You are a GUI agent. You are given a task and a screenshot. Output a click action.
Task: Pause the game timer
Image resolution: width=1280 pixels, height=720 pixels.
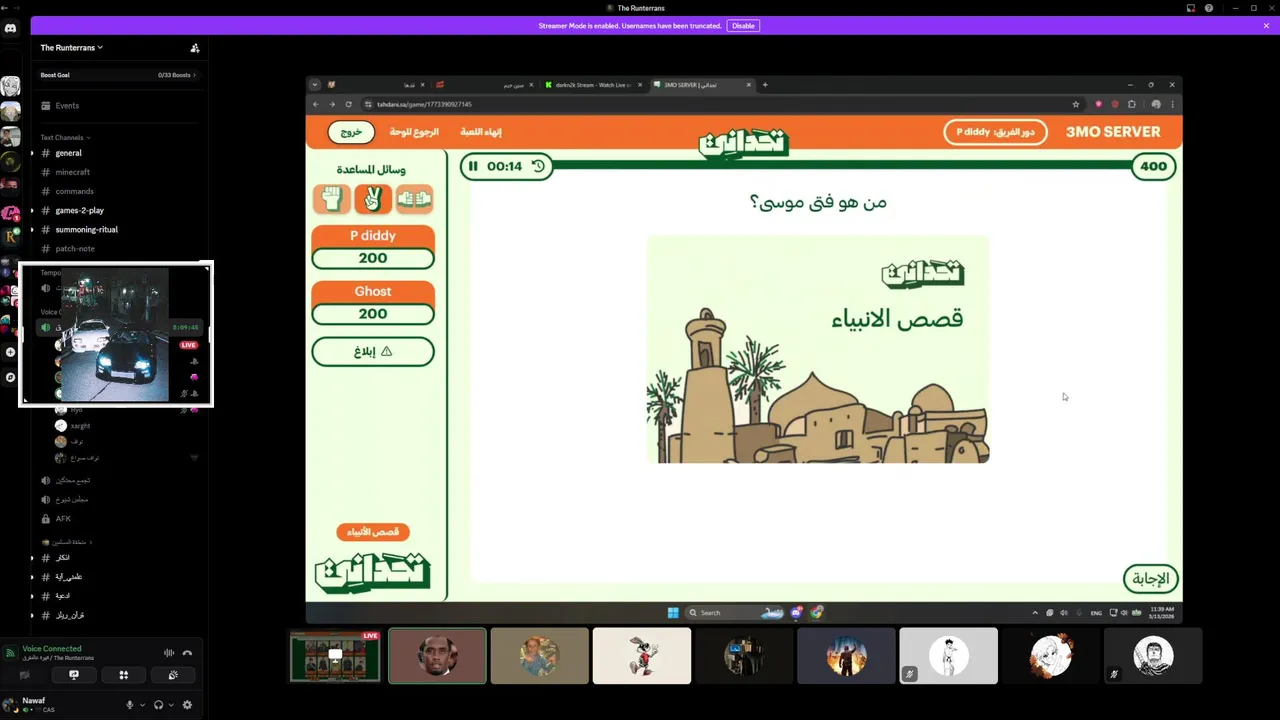(x=473, y=166)
